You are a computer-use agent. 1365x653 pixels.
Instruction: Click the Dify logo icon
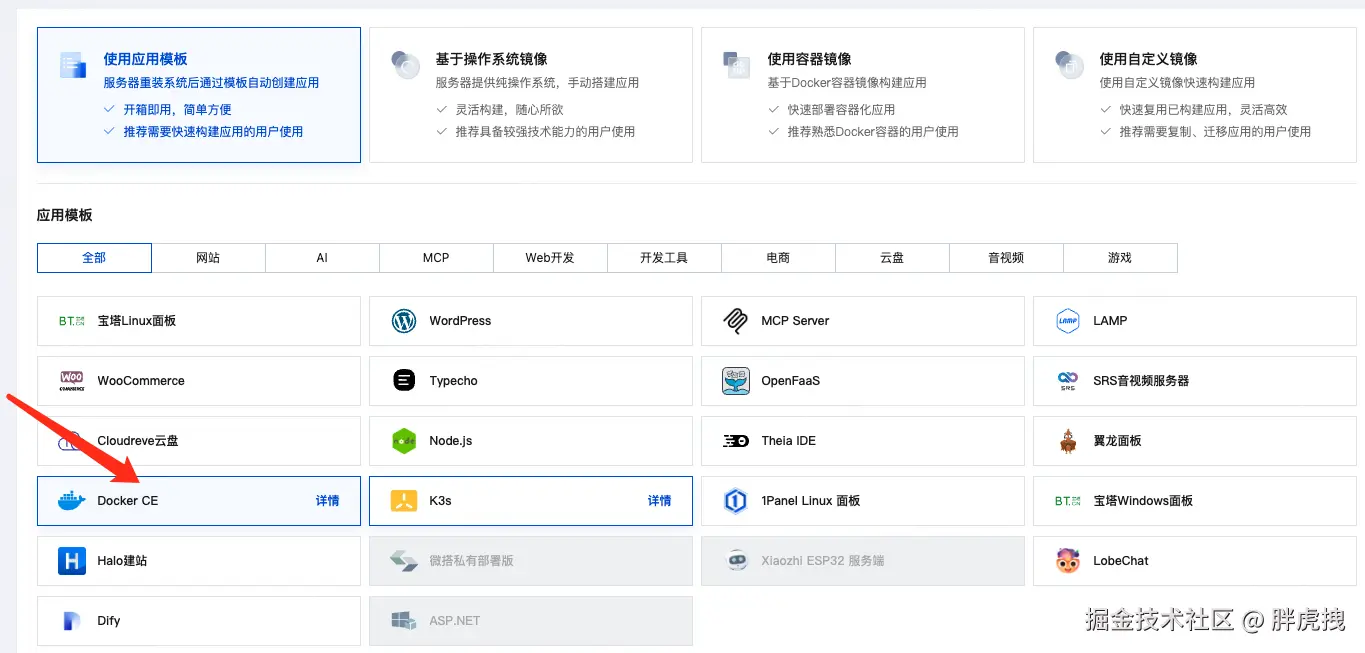point(72,621)
